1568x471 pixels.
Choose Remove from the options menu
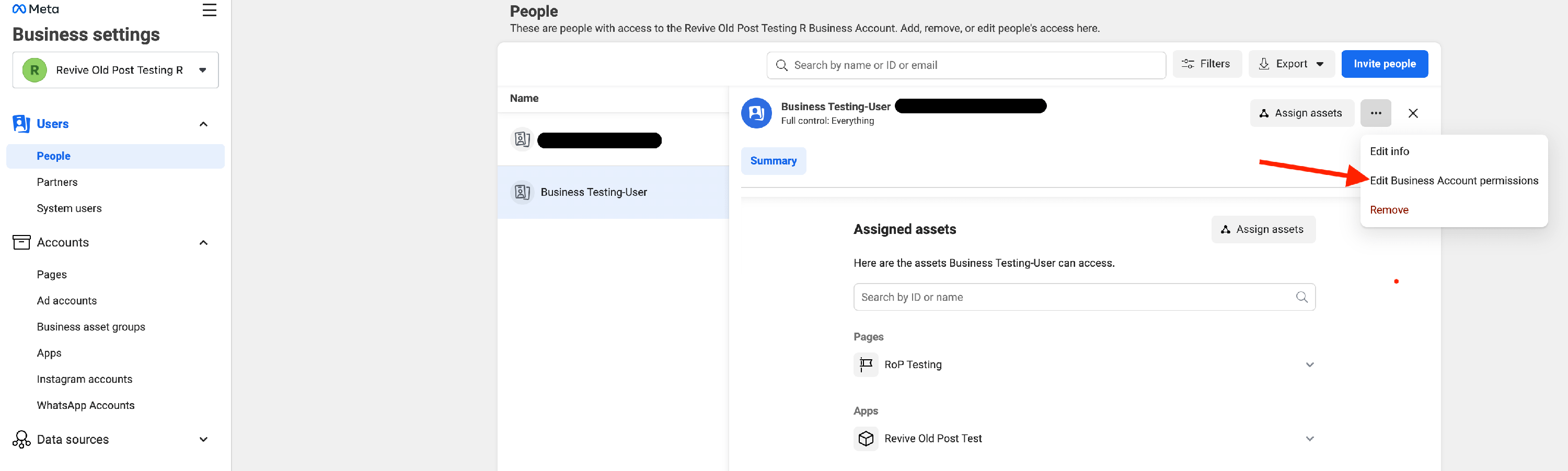point(1388,210)
